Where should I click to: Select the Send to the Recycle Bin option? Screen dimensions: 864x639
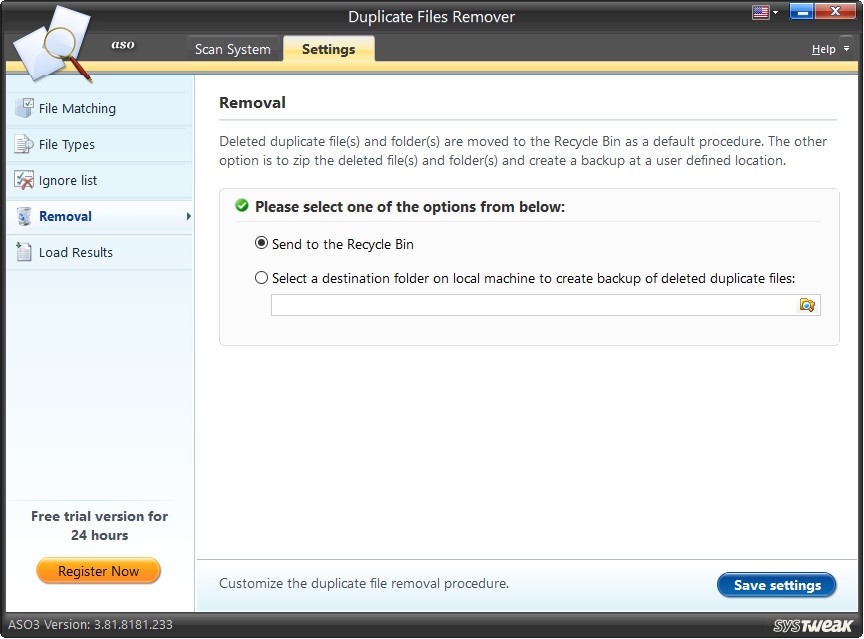point(261,243)
